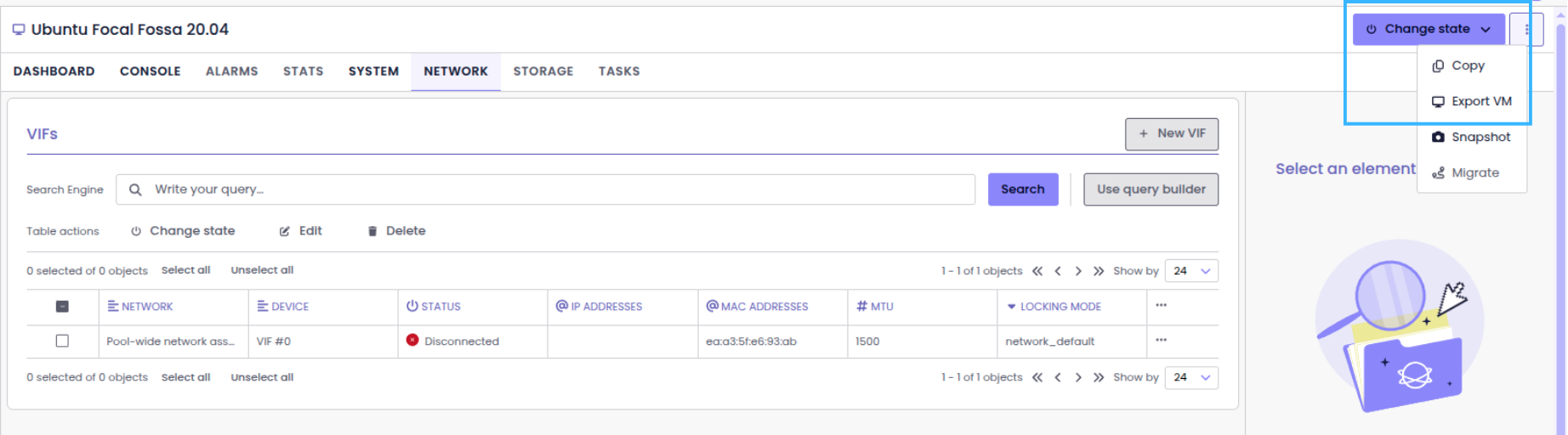
Task: Open the top Show by 24 dropdown
Action: (1190, 271)
